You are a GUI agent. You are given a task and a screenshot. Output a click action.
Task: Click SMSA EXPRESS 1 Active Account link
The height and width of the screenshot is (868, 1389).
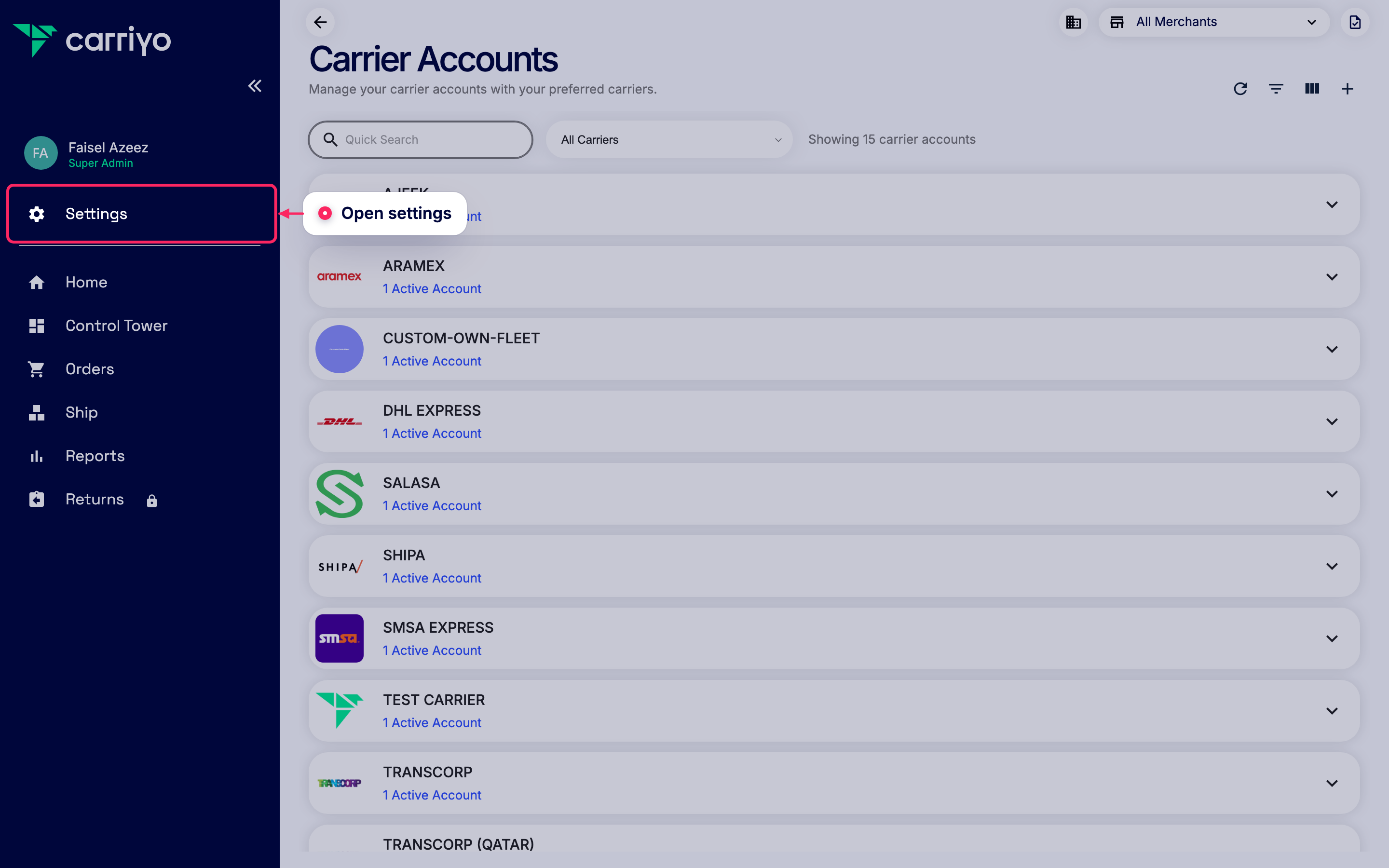432,651
